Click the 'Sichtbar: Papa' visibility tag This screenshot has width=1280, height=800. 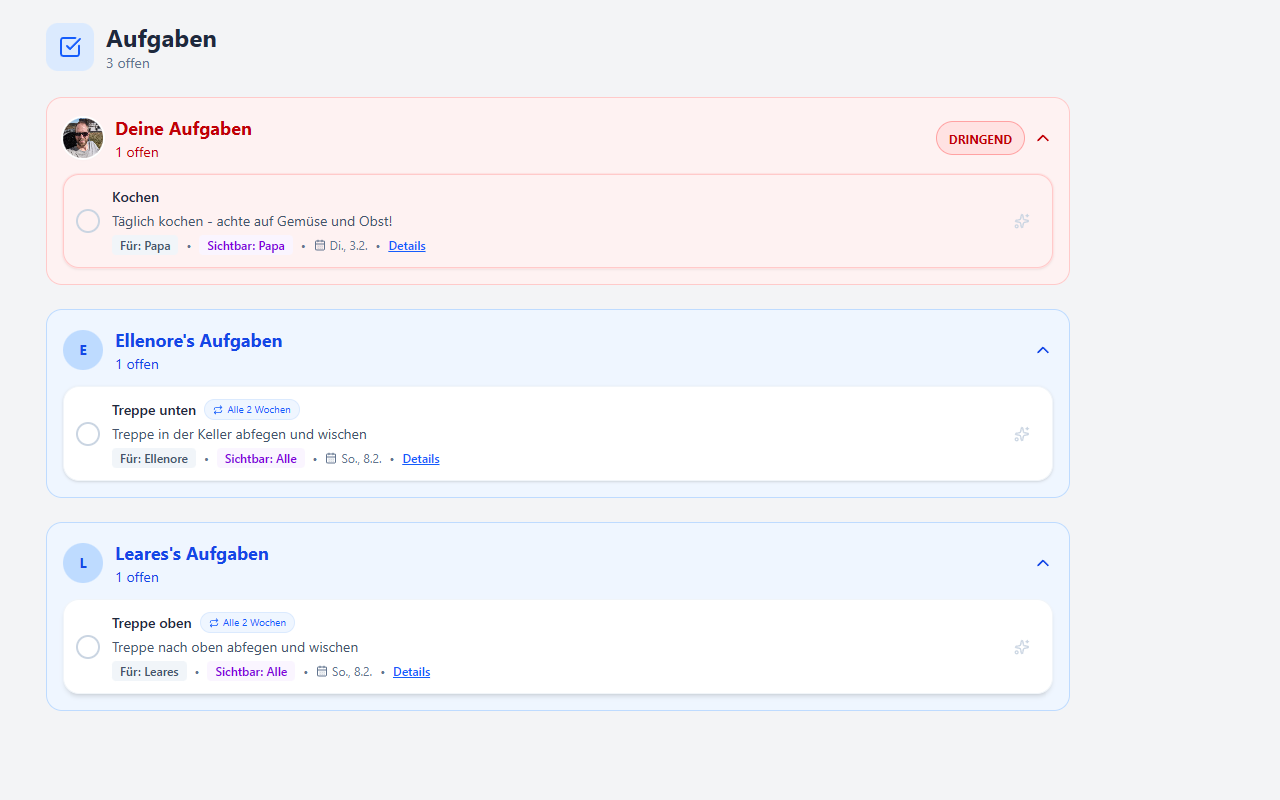pos(246,246)
